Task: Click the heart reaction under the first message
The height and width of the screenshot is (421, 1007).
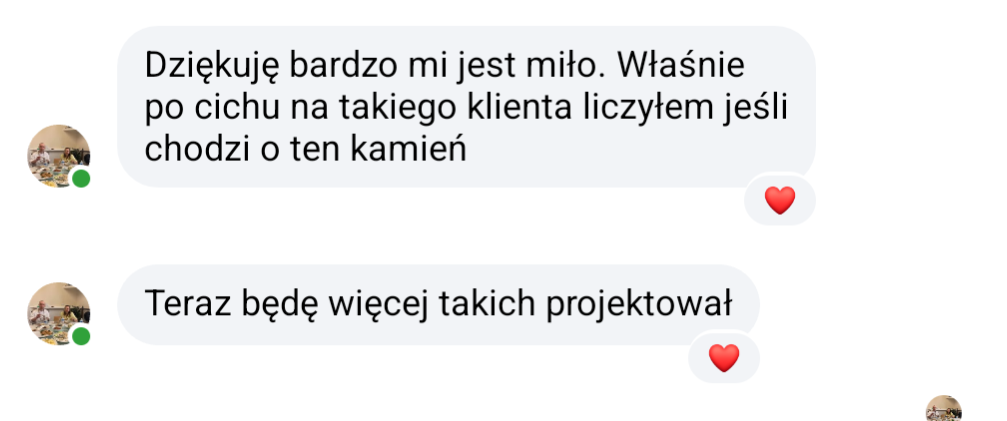Action: (x=780, y=201)
